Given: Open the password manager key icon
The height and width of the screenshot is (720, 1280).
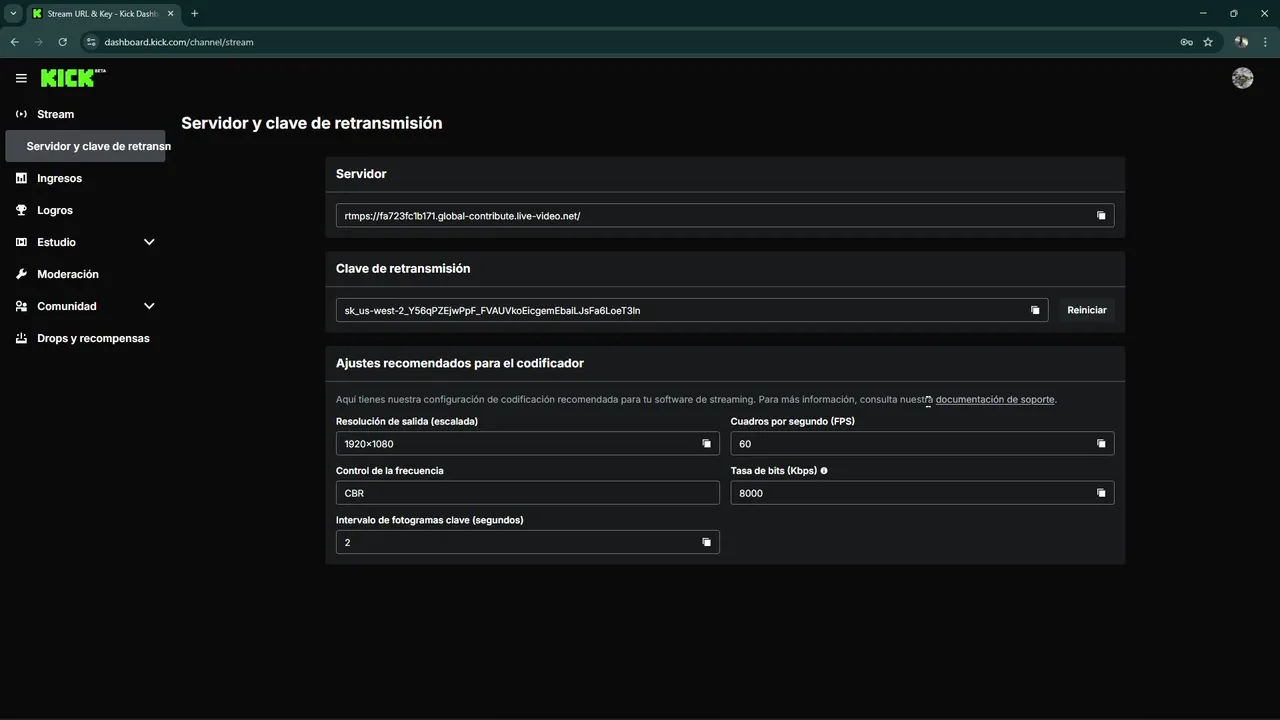Looking at the screenshot, I should [x=1186, y=42].
